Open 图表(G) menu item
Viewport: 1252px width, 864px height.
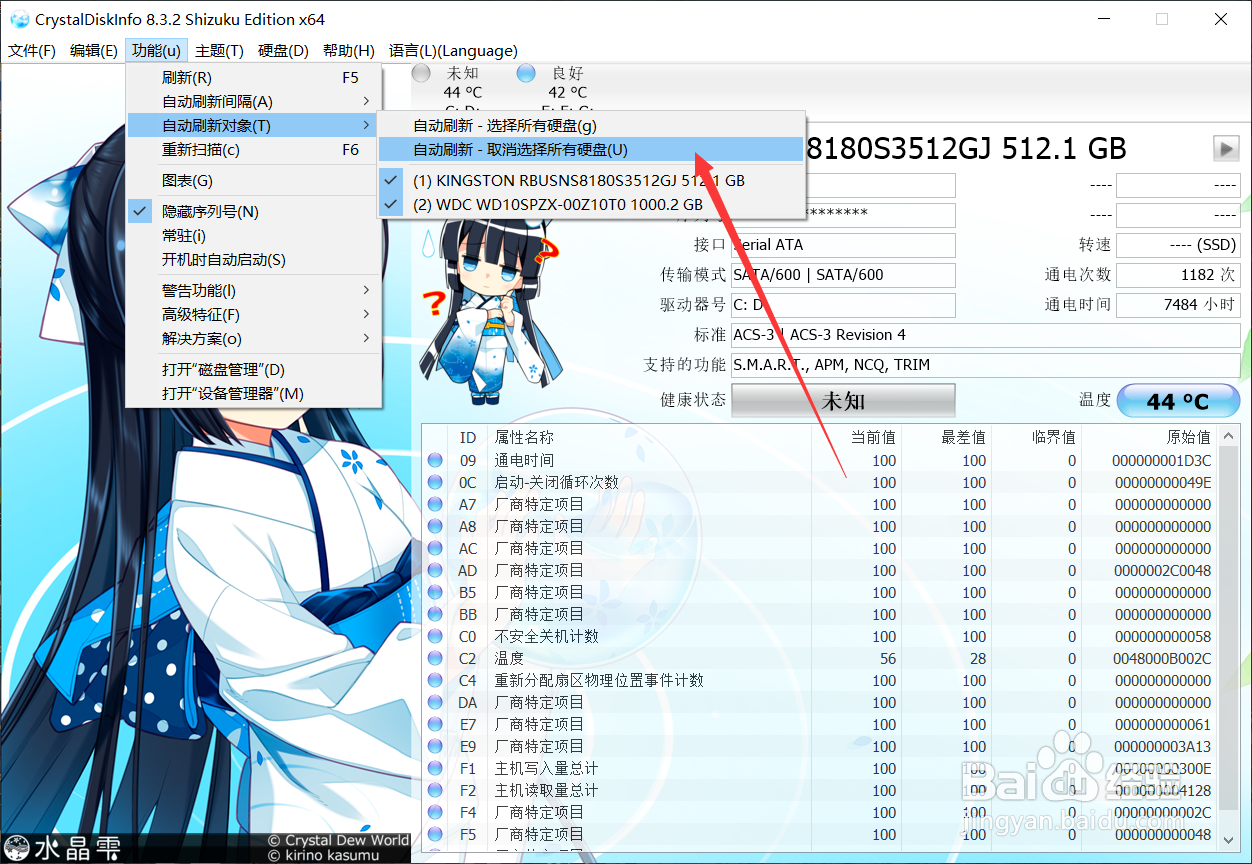point(254,181)
